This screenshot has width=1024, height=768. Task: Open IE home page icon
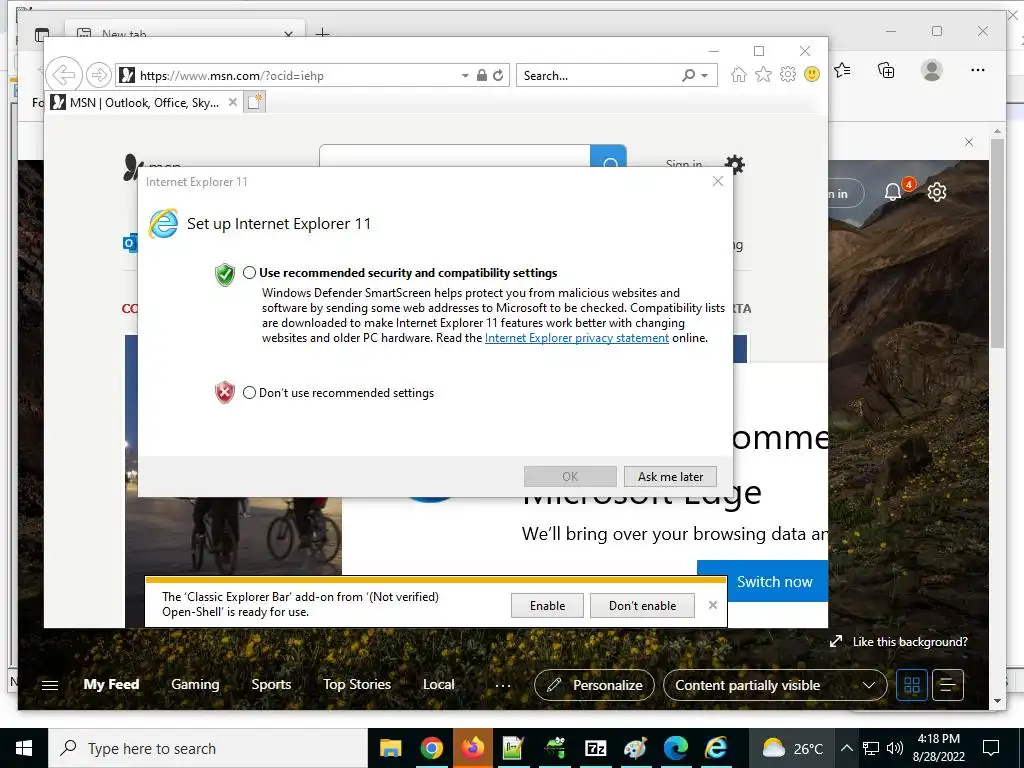tap(738, 74)
